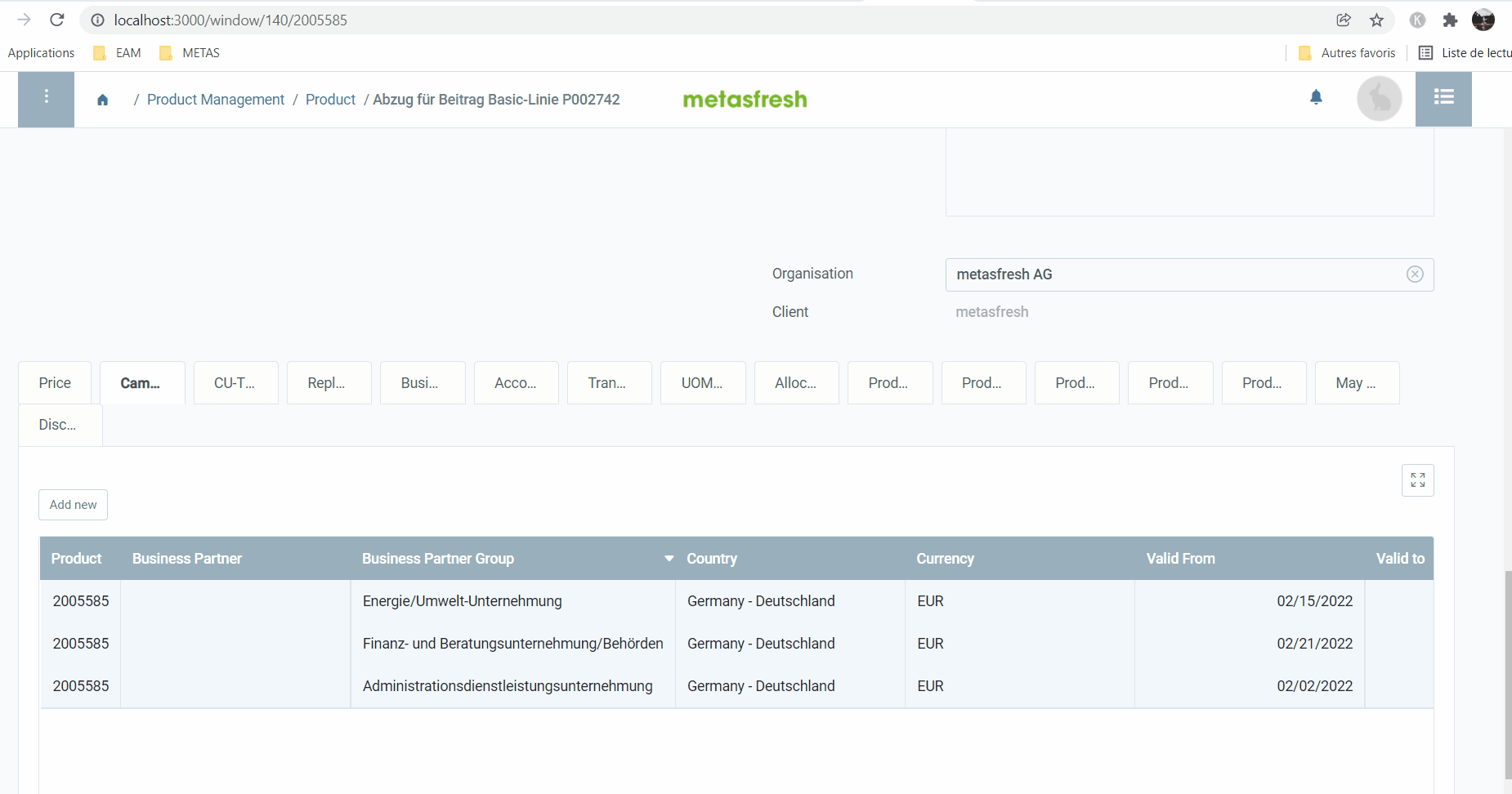Open notifications with the bell icon
The height and width of the screenshot is (794, 1512).
click(x=1315, y=97)
